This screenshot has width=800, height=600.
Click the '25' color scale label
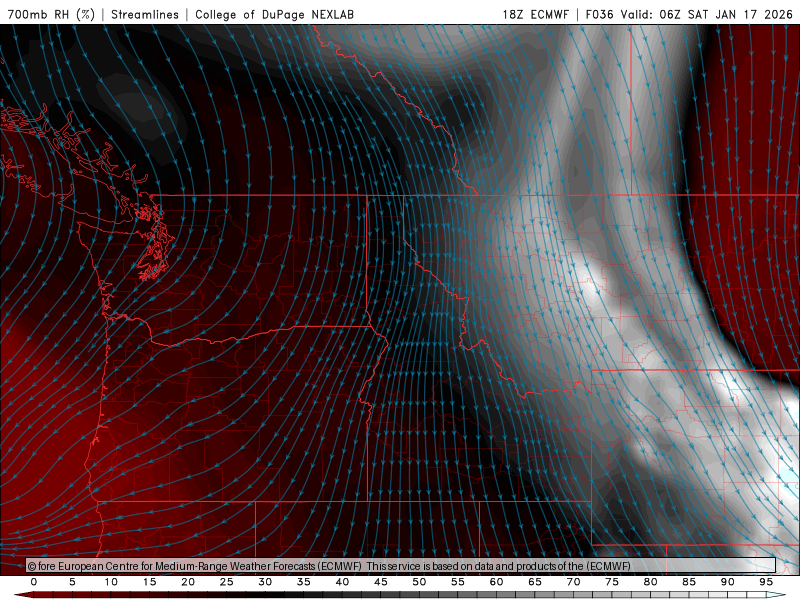[x=226, y=582]
